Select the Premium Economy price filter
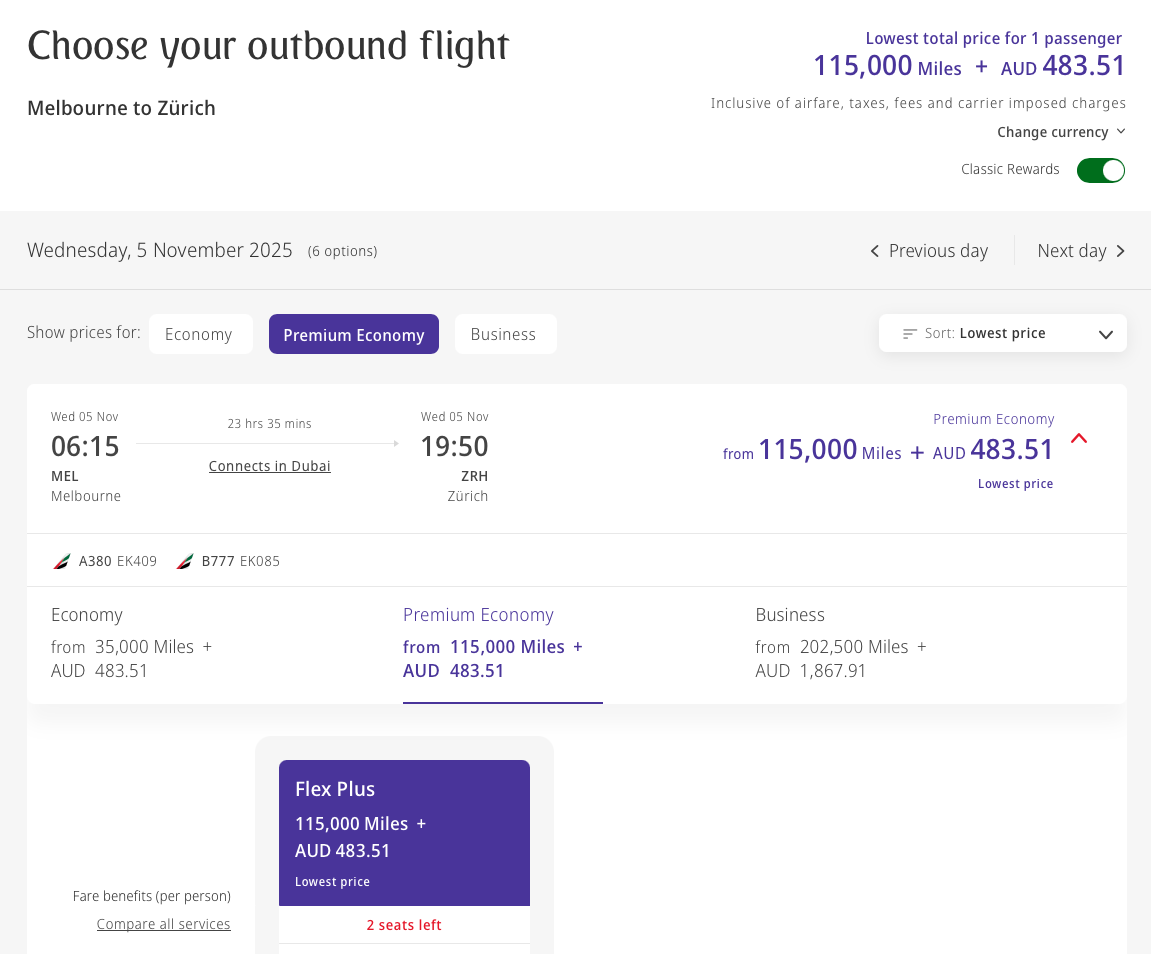Screen dimensions: 1151x954 [x=354, y=334]
